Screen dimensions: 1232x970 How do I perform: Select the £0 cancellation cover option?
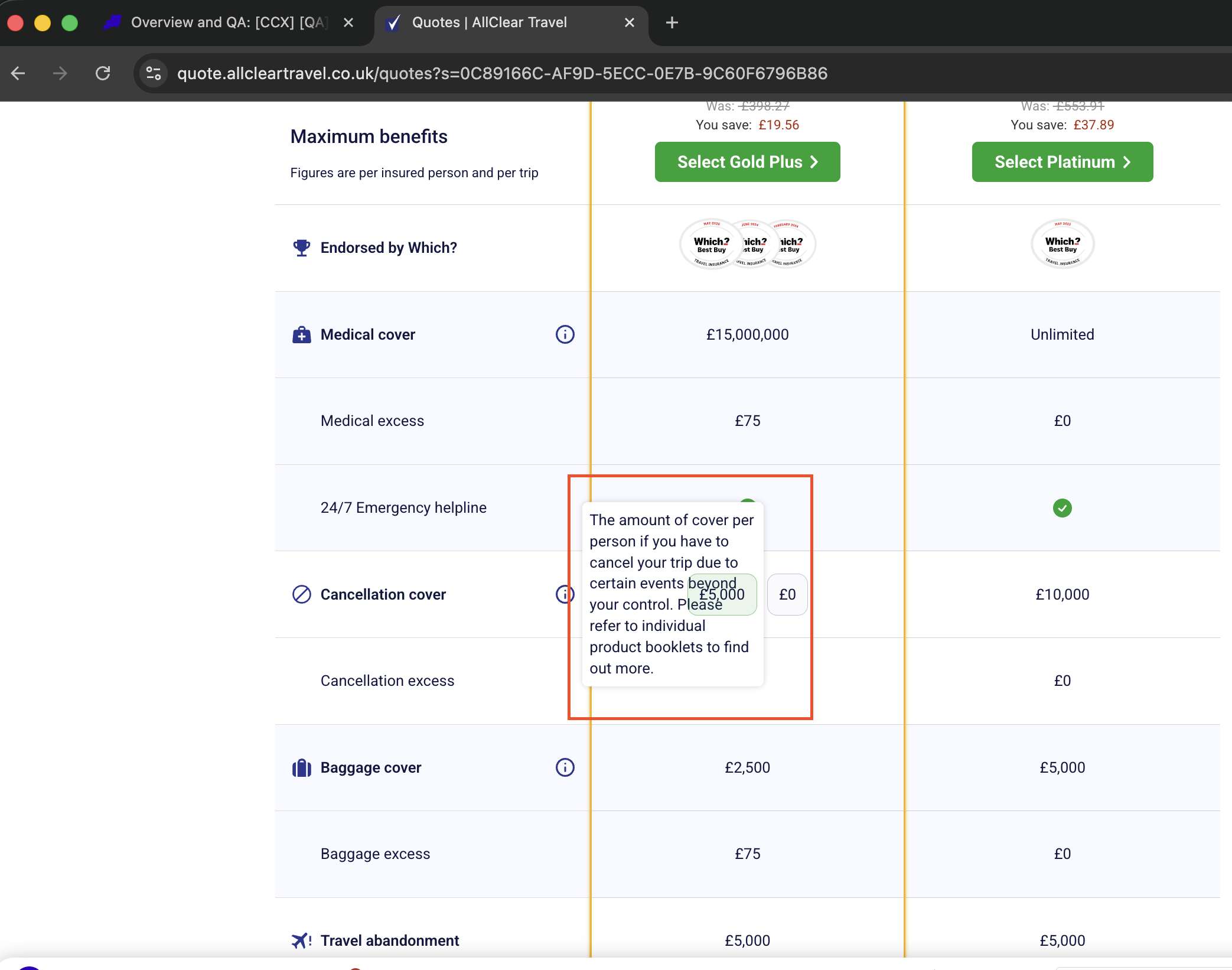[787, 595]
